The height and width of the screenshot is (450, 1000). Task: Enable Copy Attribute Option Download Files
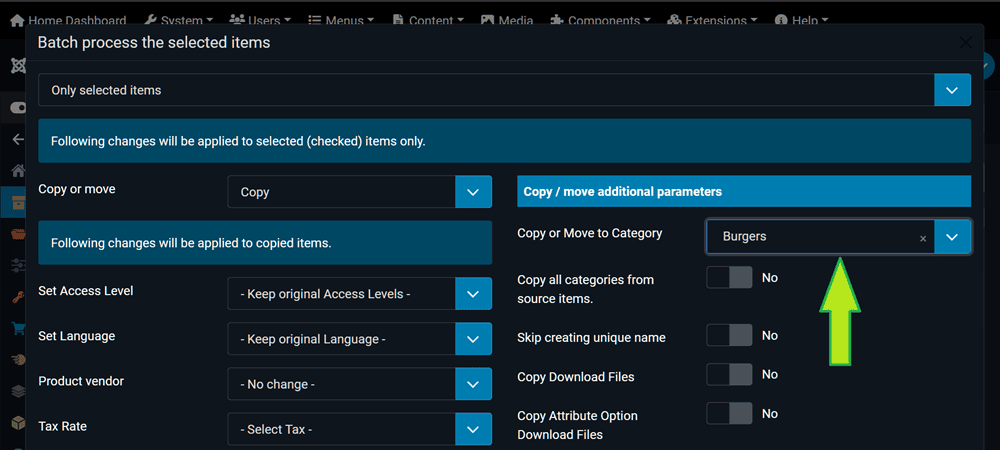(729, 413)
